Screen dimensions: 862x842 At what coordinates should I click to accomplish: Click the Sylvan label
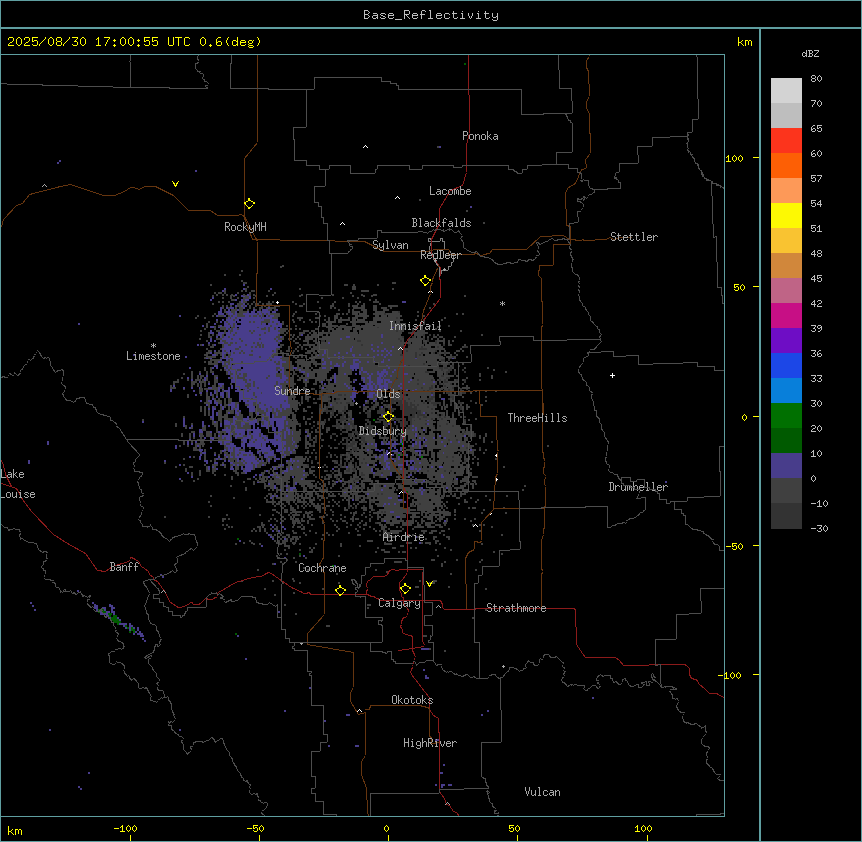(x=390, y=245)
